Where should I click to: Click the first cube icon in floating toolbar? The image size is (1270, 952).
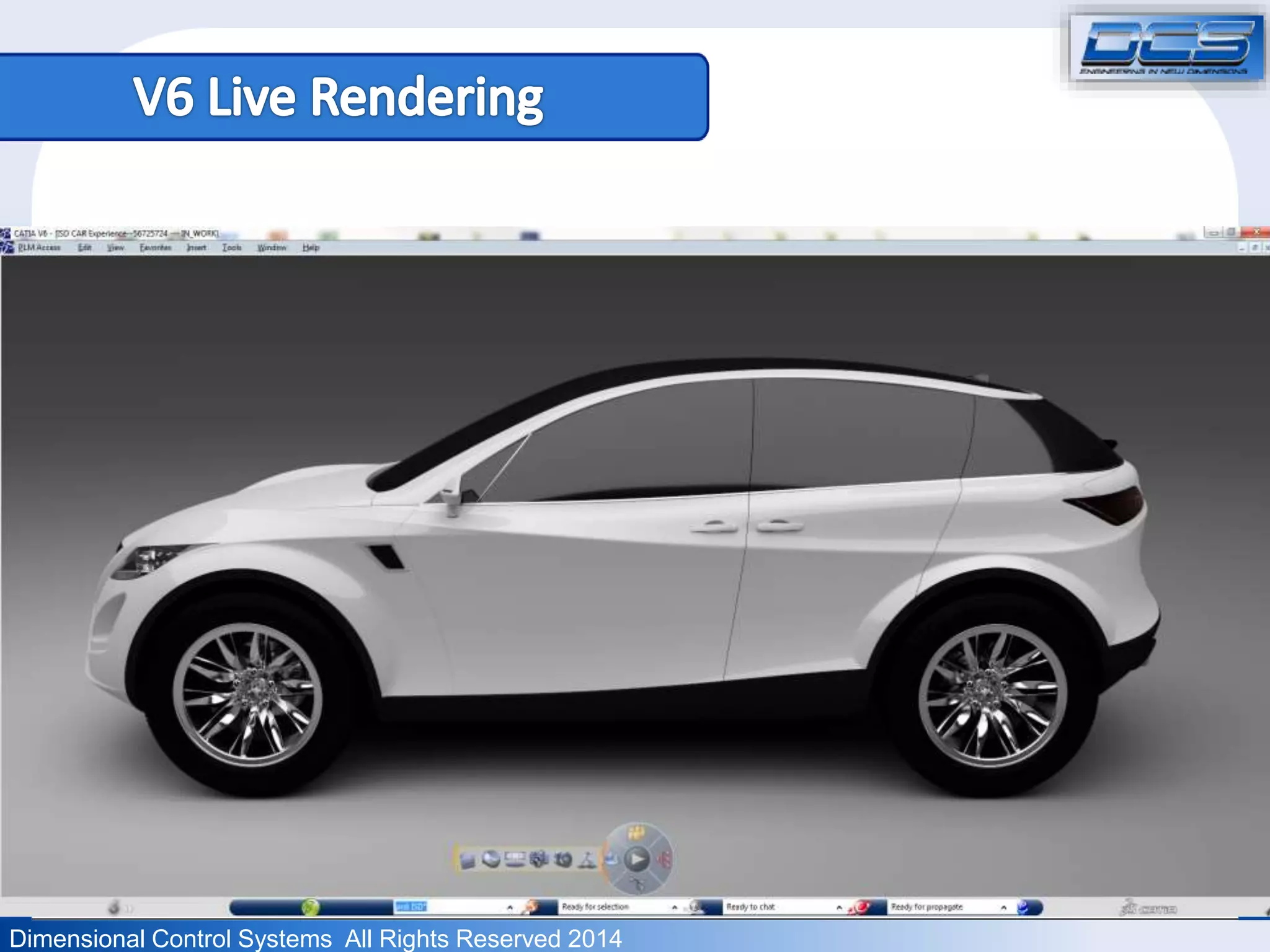(468, 860)
